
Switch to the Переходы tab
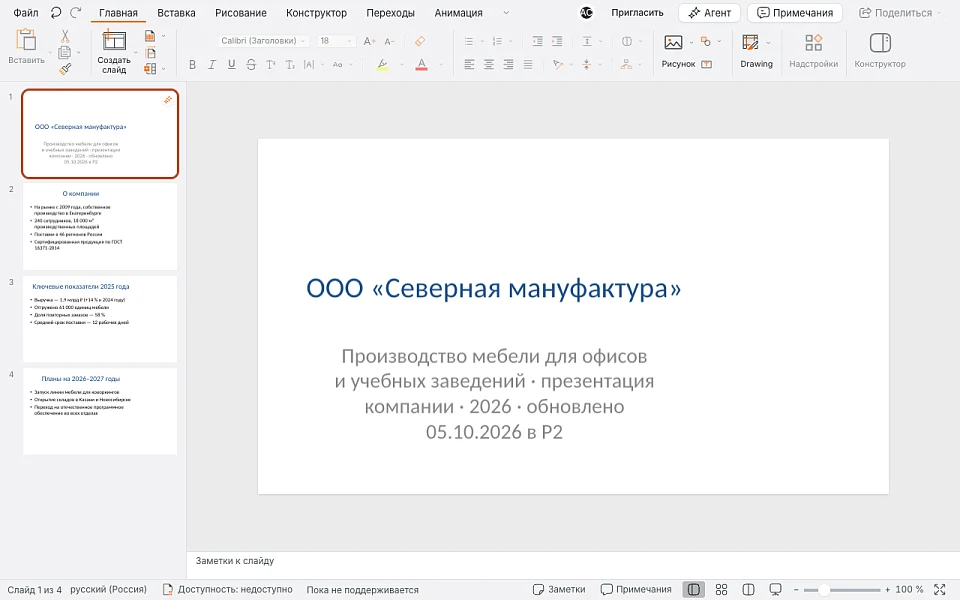pyautogui.click(x=391, y=12)
